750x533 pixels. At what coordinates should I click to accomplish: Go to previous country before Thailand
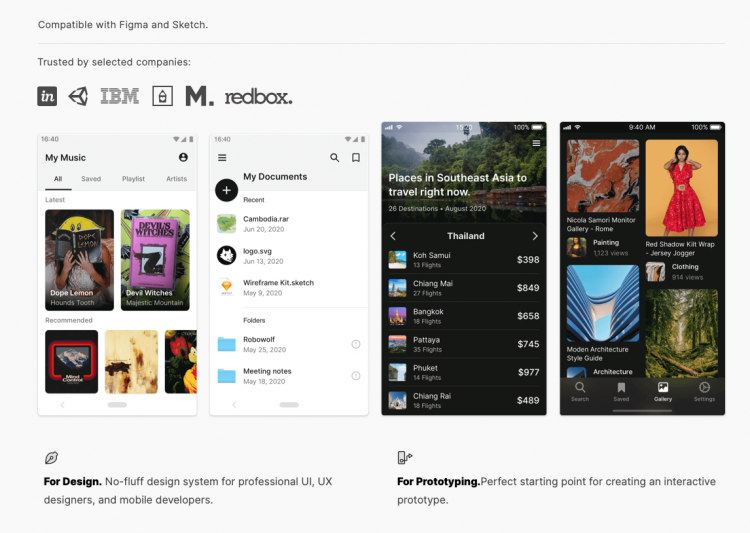393,236
